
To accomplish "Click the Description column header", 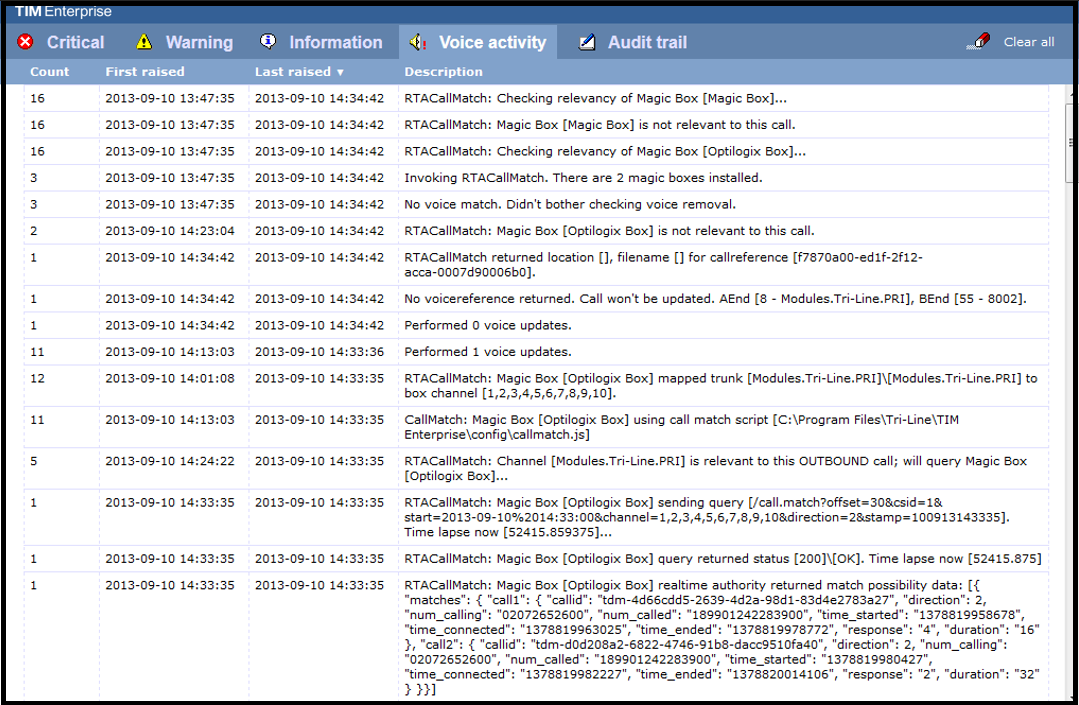I will click(x=443, y=71).
